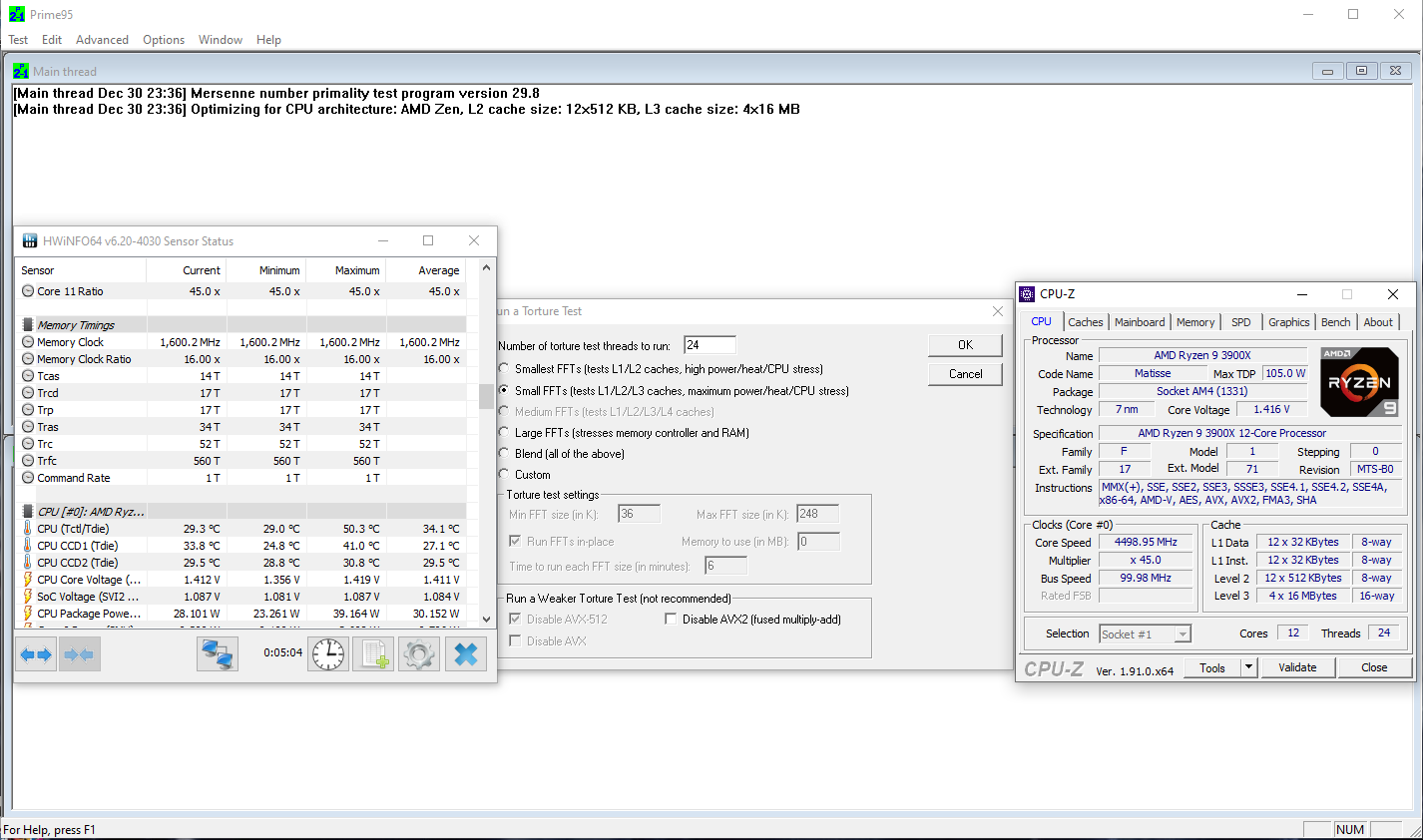This screenshot has width=1423, height=840.
Task: Click OK in the Torture Test dialog
Action: [x=965, y=344]
